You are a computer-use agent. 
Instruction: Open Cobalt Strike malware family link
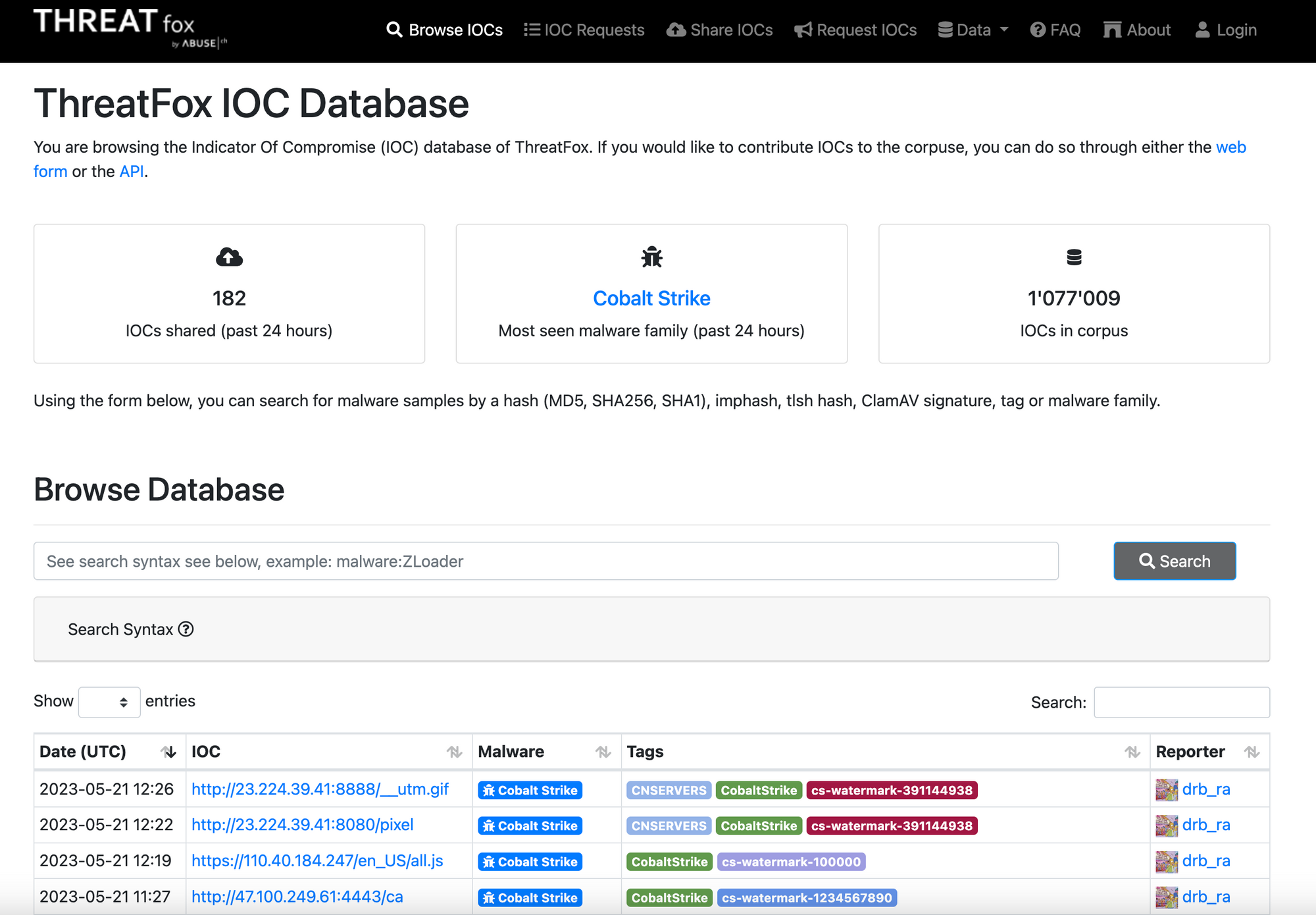[x=651, y=298]
